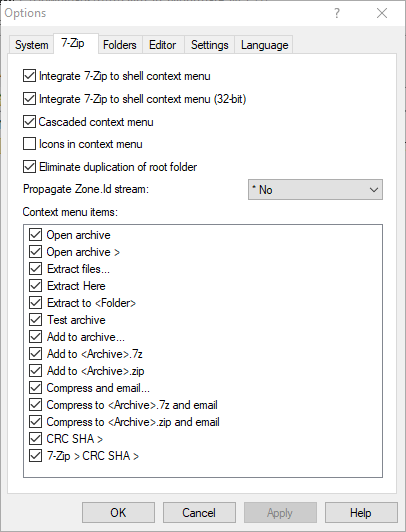Screen dimensions: 406x532
Task: Disable Test archive menu item
Action: [35, 320]
